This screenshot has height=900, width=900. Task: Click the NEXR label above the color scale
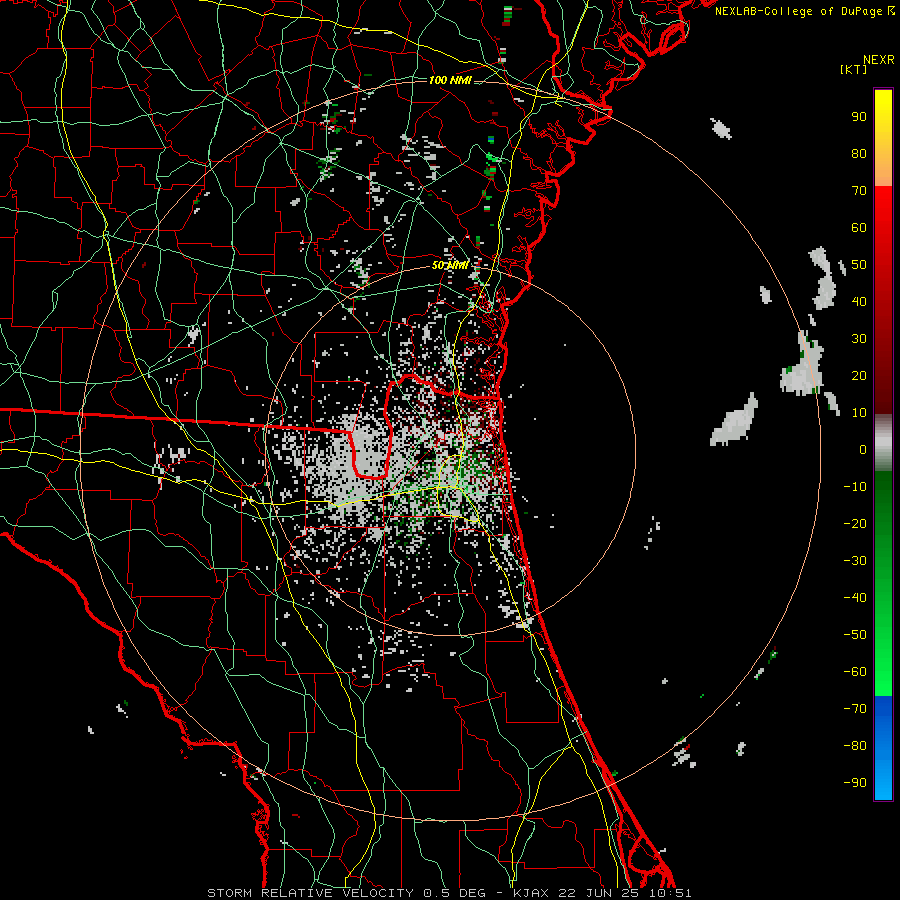tap(879, 60)
